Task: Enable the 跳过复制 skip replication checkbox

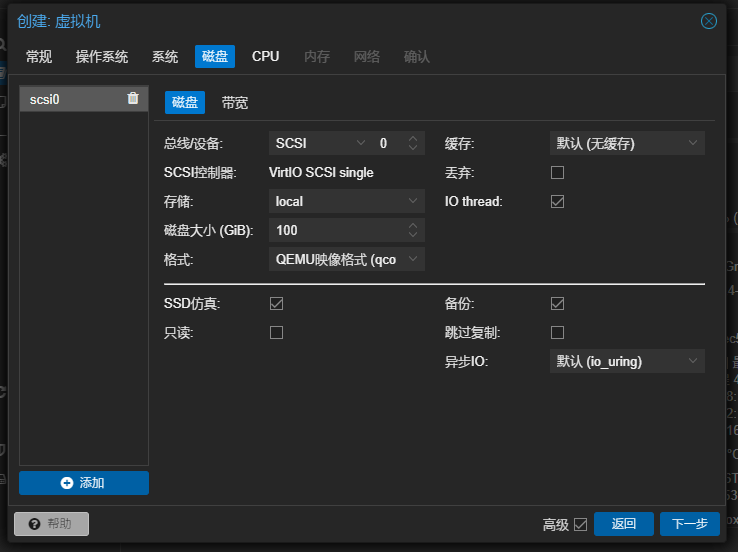Action: (557, 333)
